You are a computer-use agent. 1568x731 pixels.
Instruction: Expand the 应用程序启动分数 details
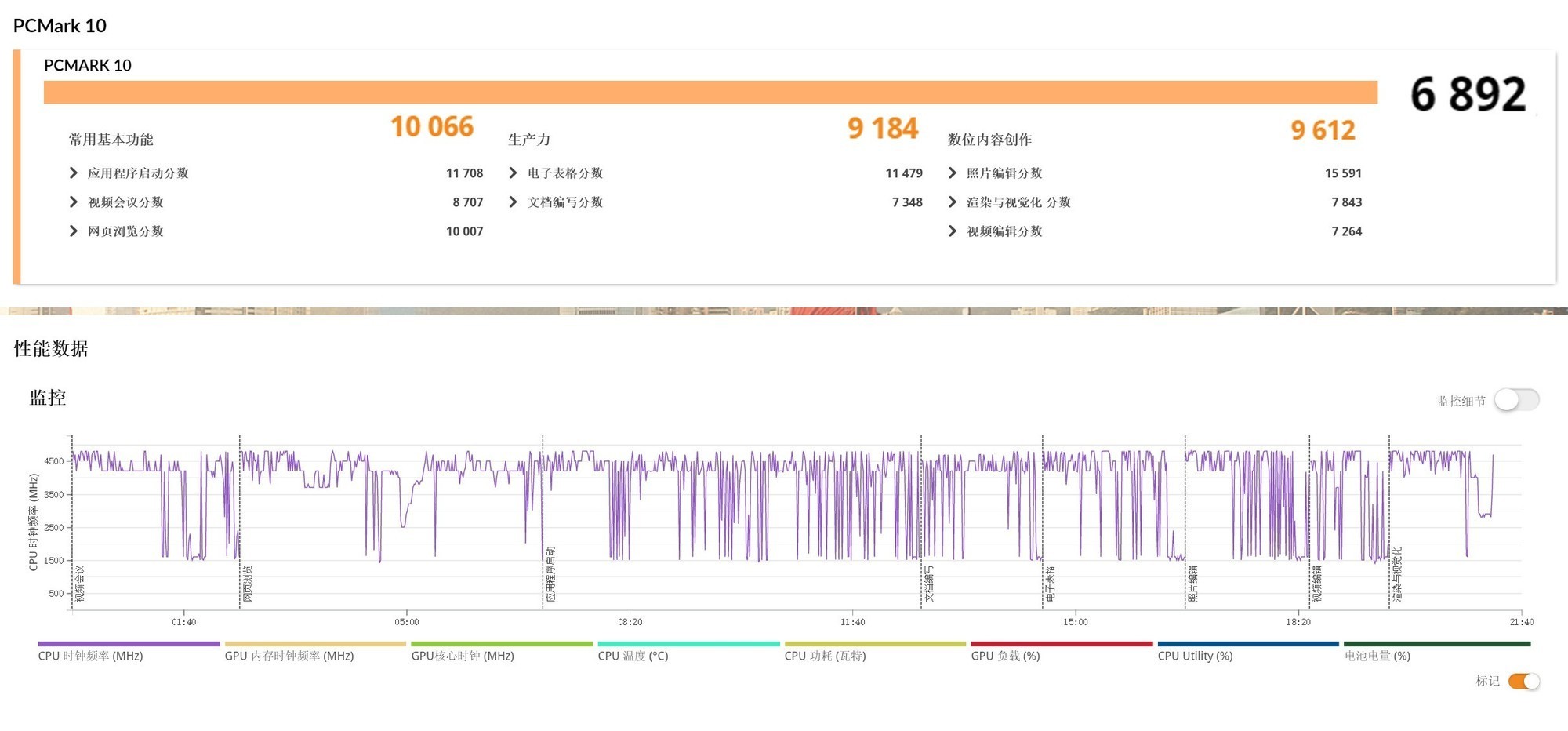(x=72, y=173)
